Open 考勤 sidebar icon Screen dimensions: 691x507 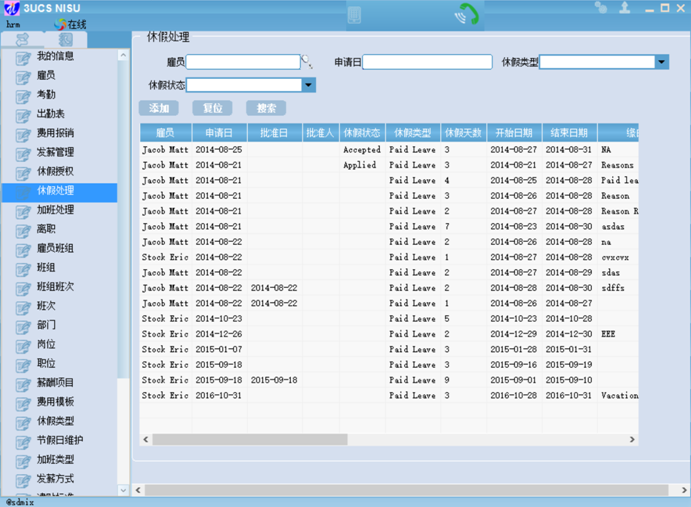pyautogui.click(x=23, y=97)
